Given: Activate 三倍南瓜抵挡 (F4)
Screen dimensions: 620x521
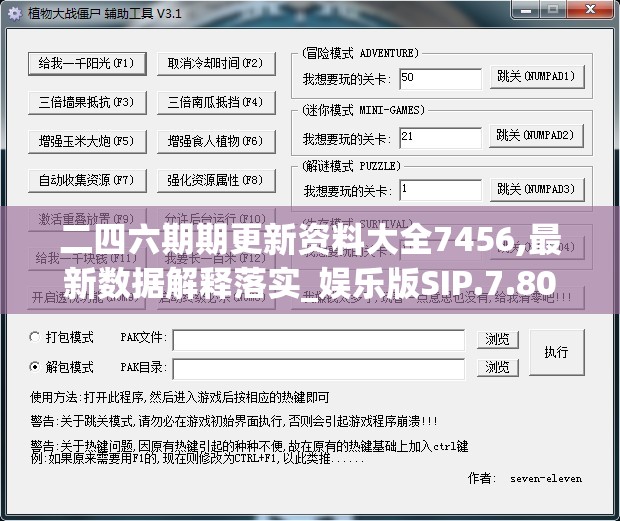Looking at the screenshot, I should (x=216, y=103).
